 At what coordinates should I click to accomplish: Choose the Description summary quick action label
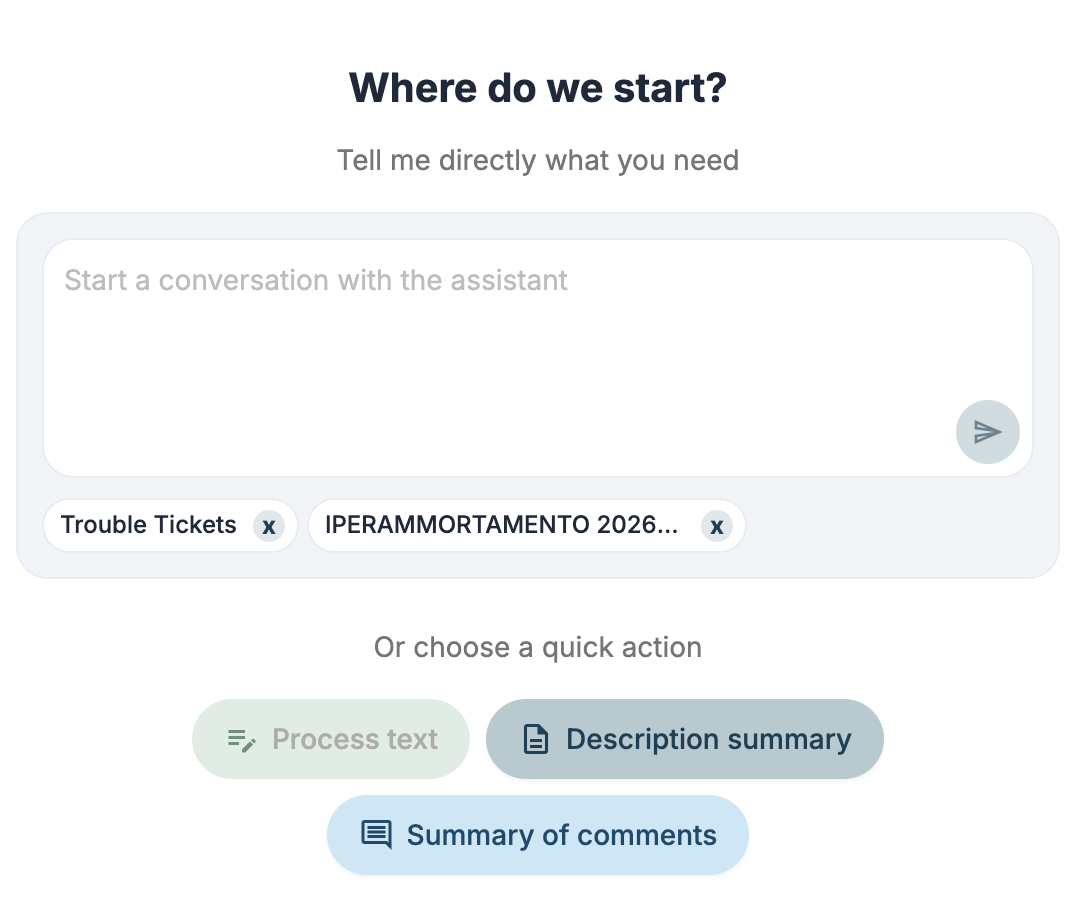point(709,739)
